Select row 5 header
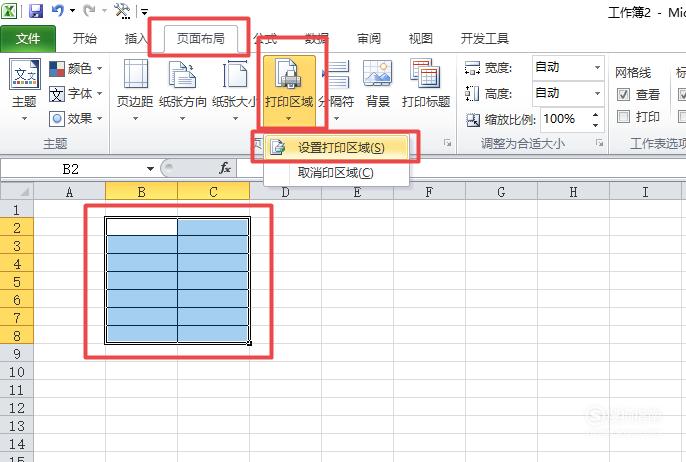Screen dimensions: 686x462 pyautogui.click(x=17, y=282)
